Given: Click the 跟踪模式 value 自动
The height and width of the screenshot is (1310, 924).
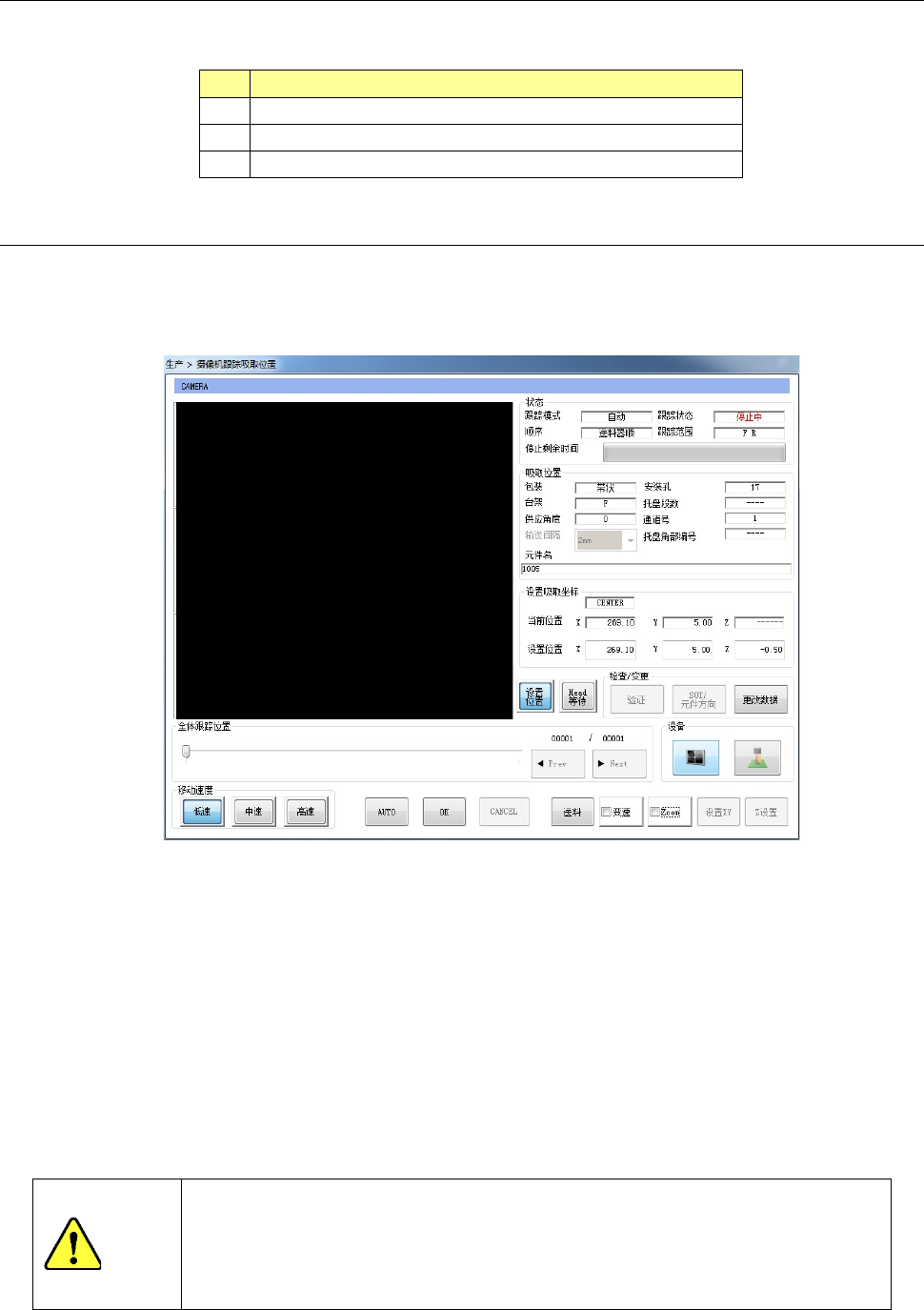Looking at the screenshot, I should coord(616,416).
